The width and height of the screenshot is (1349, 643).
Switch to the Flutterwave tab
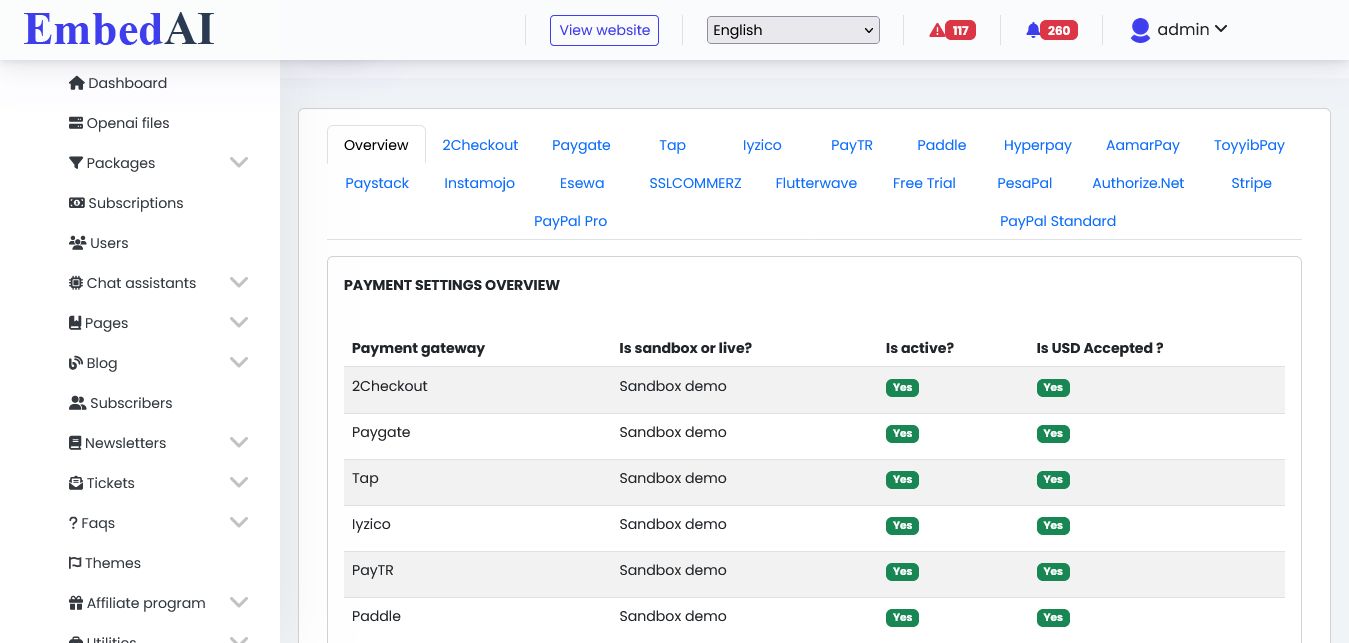pyautogui.click(x=816, y=183)
